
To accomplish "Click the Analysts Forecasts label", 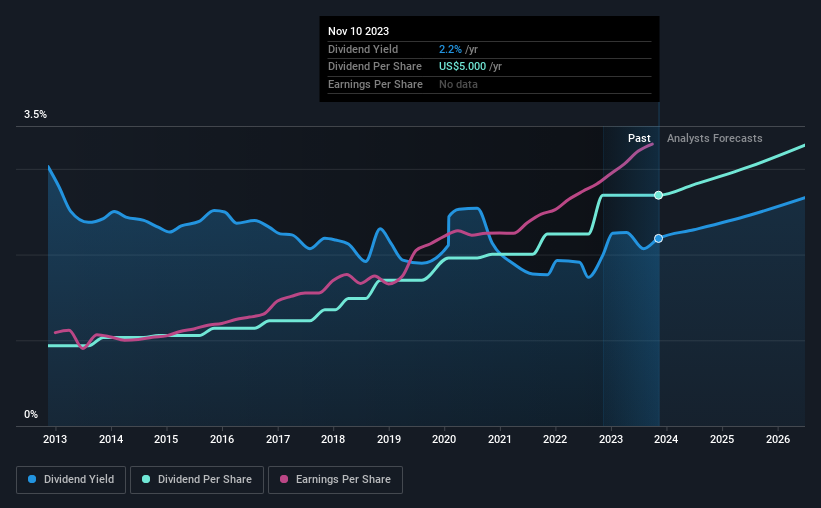I will (x=715, y=138).
